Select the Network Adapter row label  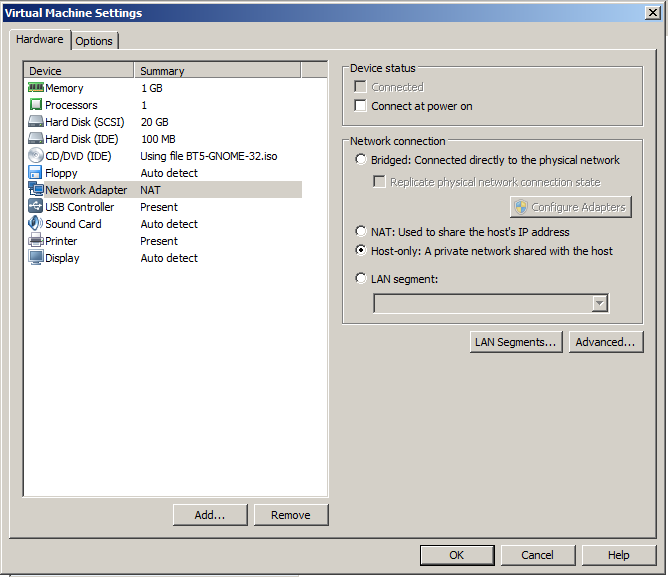coord(86,190)
